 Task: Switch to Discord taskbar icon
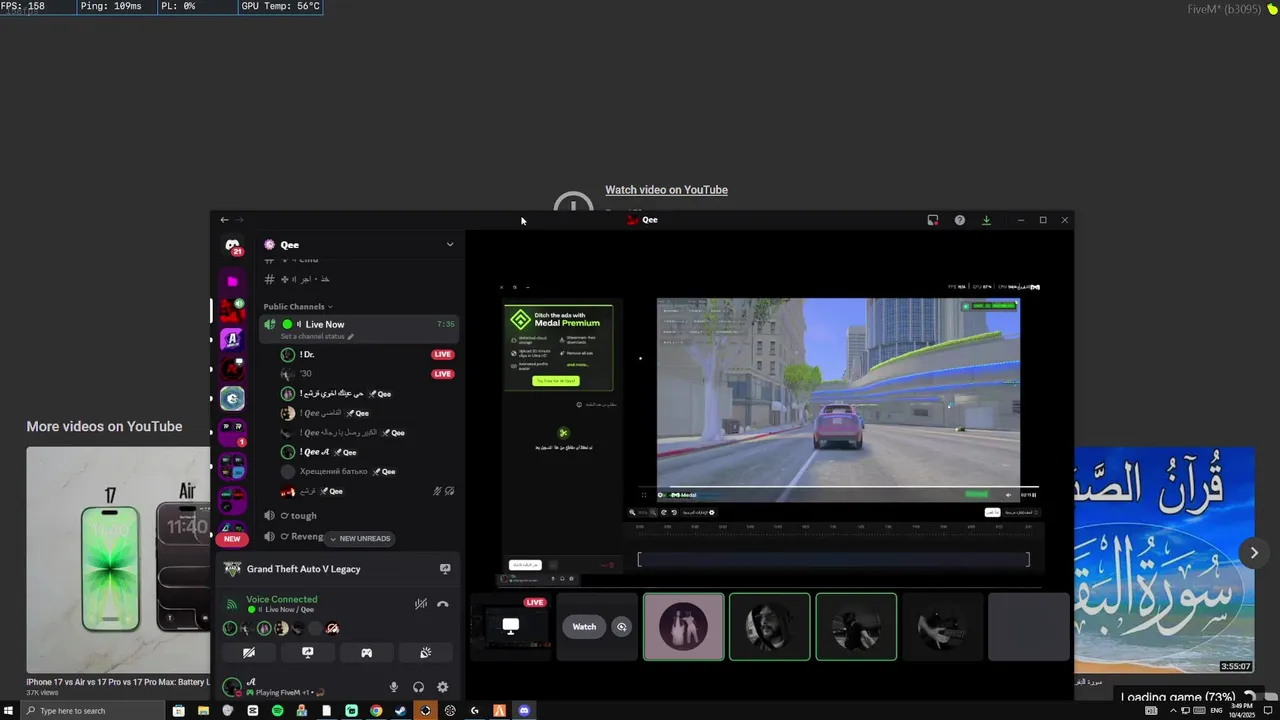pyautogui.click(x=524, y=711)
